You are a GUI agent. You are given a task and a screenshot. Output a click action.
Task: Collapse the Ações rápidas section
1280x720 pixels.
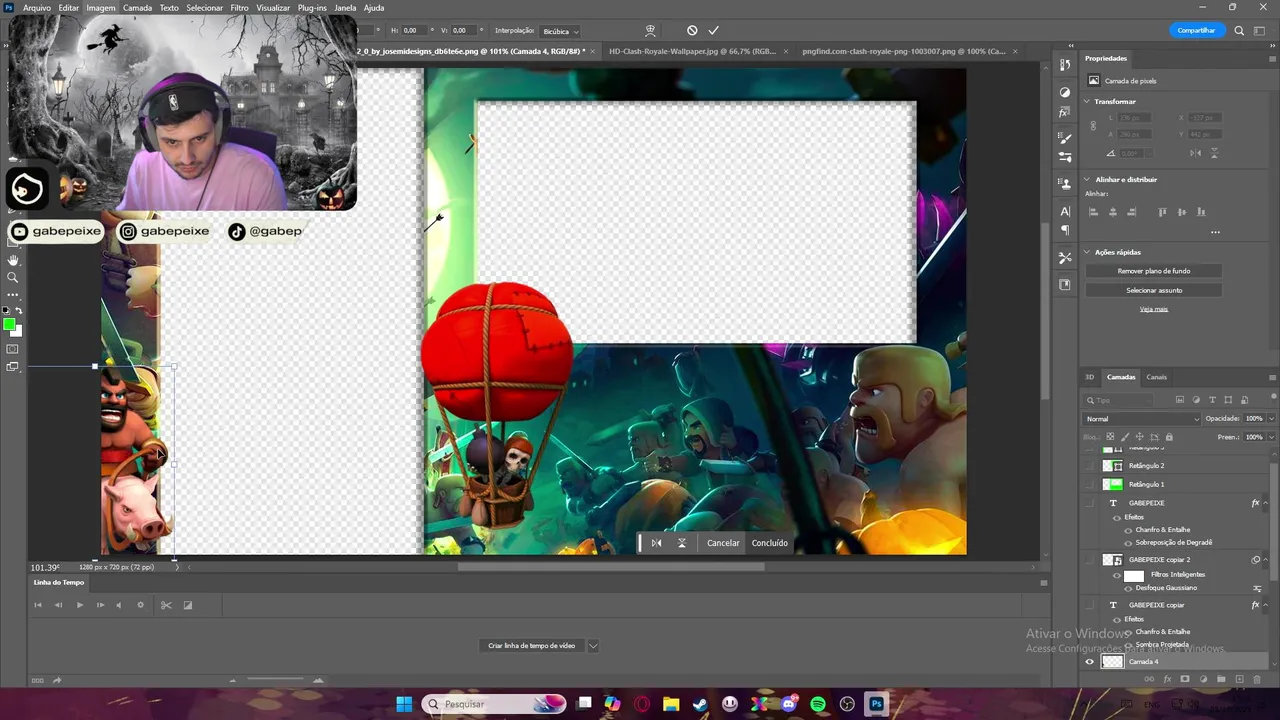pyautogui.click(x=1088, y=253)
